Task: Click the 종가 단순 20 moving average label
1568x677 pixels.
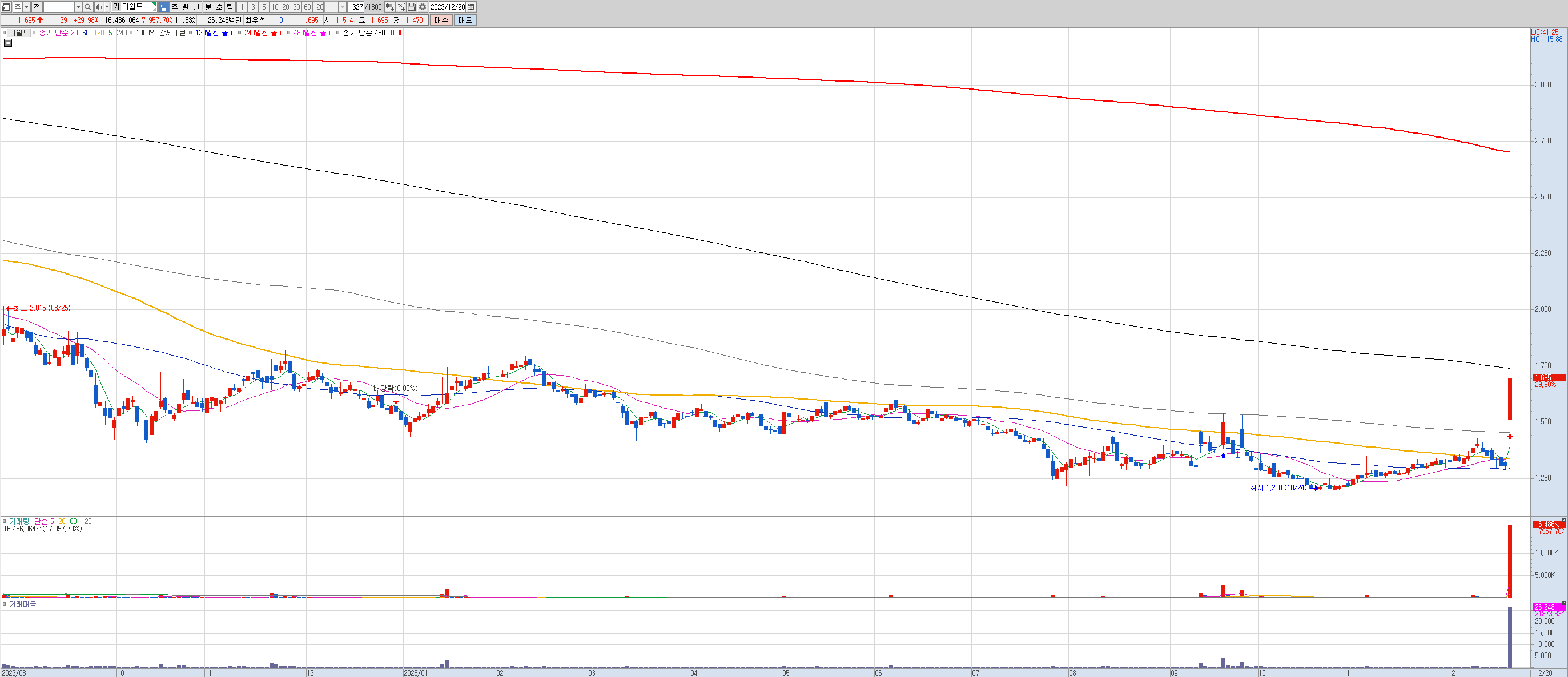Action: click(x=58, y=33)
